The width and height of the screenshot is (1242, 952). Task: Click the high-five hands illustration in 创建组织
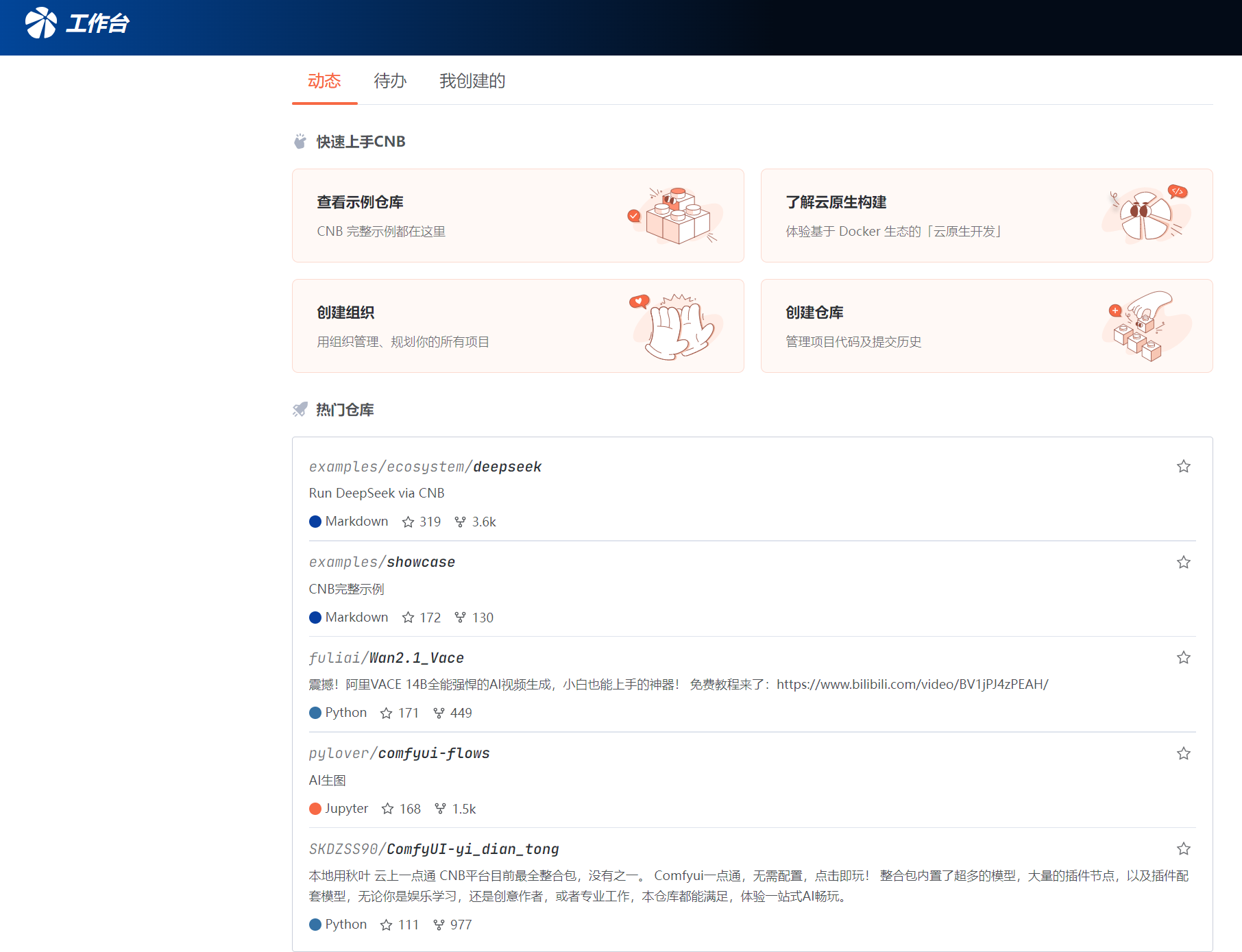click(676, 326)
